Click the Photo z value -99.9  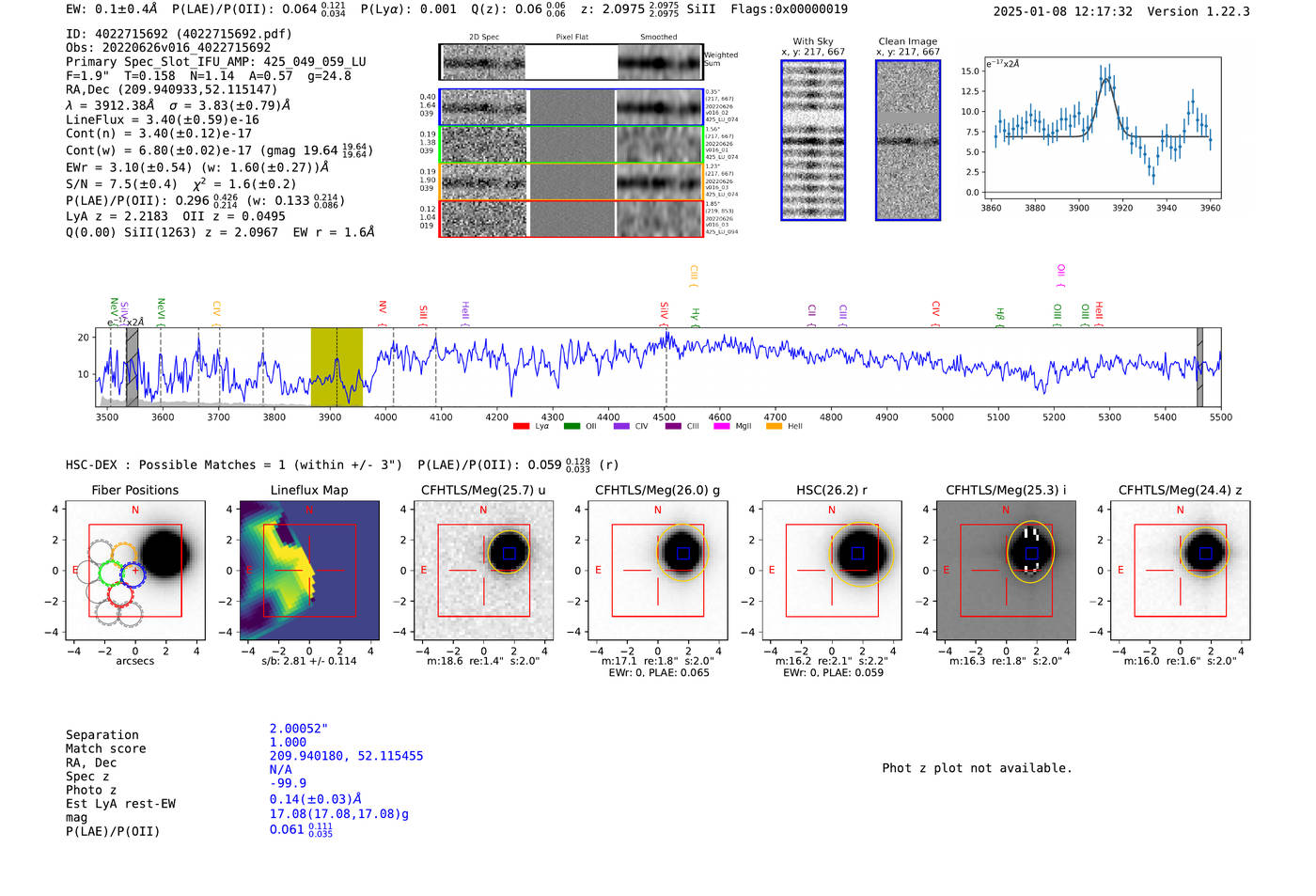pyautogui.click(x=288, y=783)
